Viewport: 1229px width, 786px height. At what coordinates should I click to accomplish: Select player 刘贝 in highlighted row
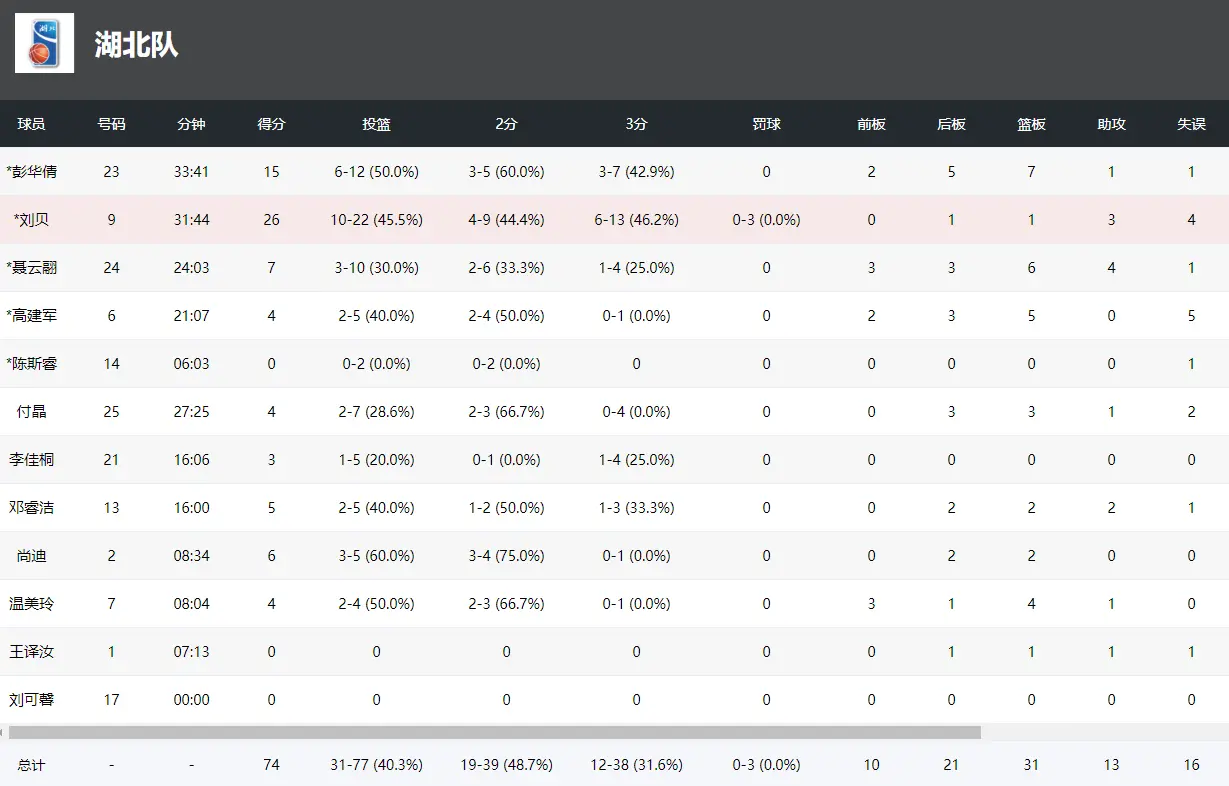tap(32, 220)
